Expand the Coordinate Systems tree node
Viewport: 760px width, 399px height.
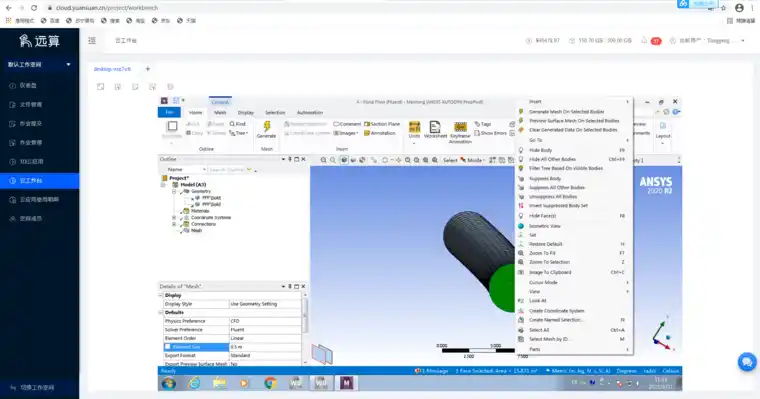(x=174, y=218)
